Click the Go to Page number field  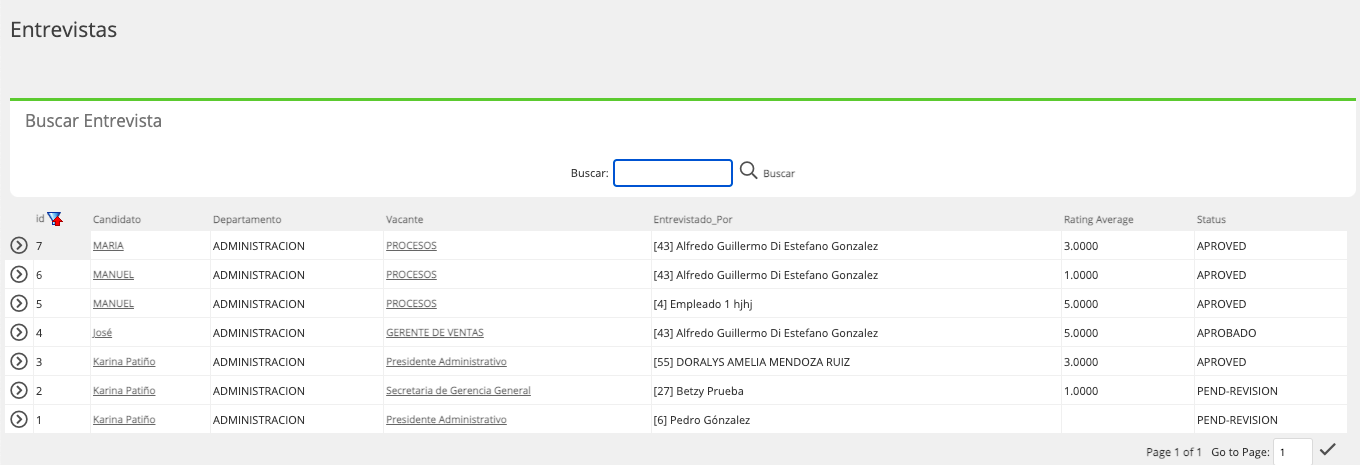(1293, 452)
